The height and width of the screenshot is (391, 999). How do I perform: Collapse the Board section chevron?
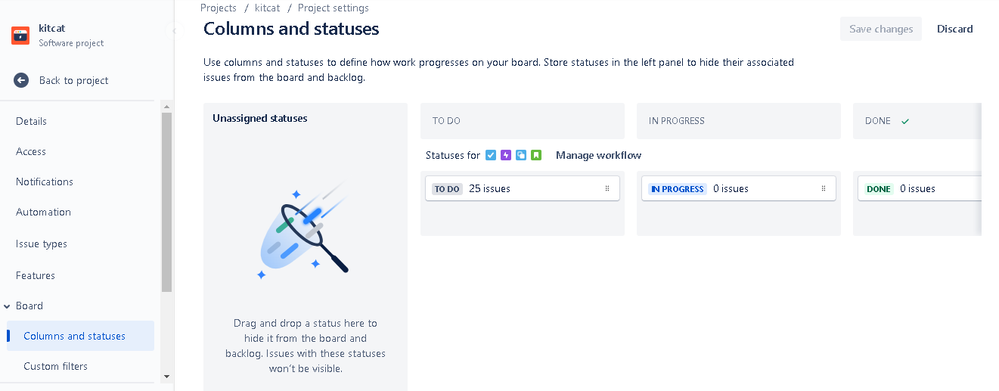7,306
